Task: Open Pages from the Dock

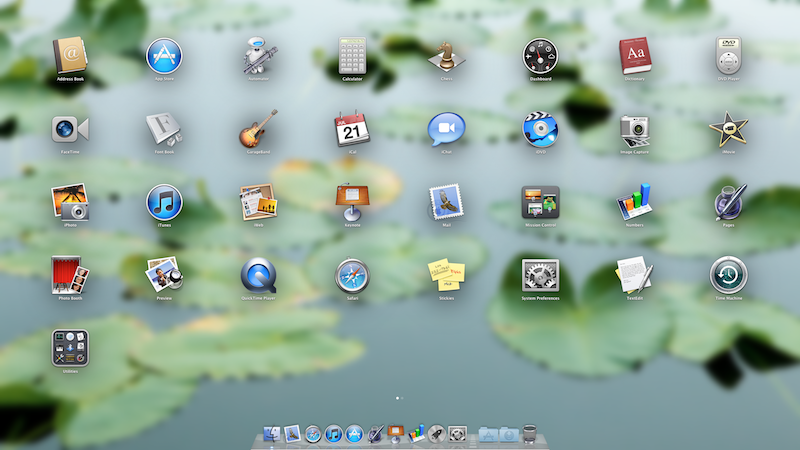Action: click(375, 434)
